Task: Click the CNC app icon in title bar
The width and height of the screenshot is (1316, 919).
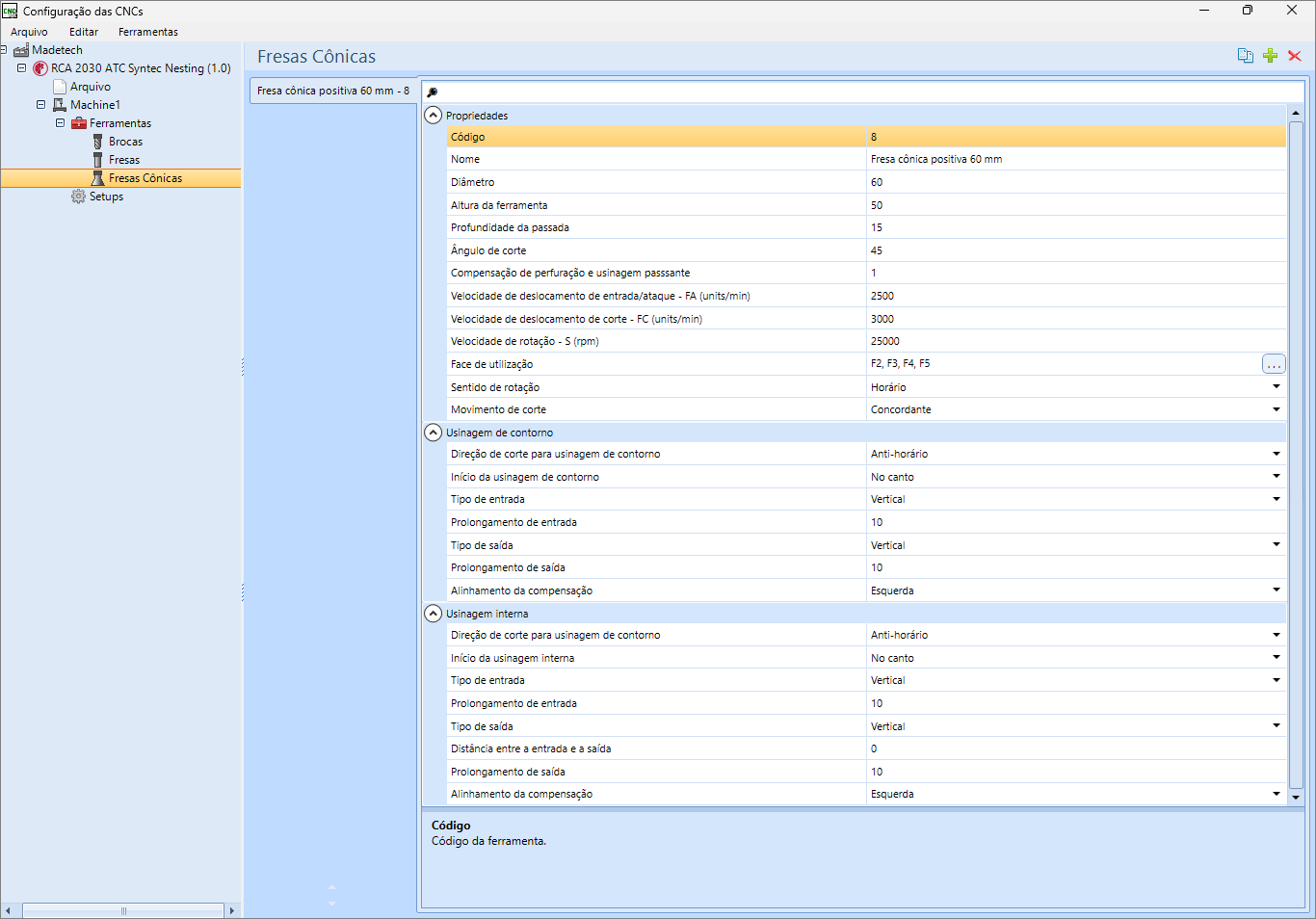Action: [10, 11]
